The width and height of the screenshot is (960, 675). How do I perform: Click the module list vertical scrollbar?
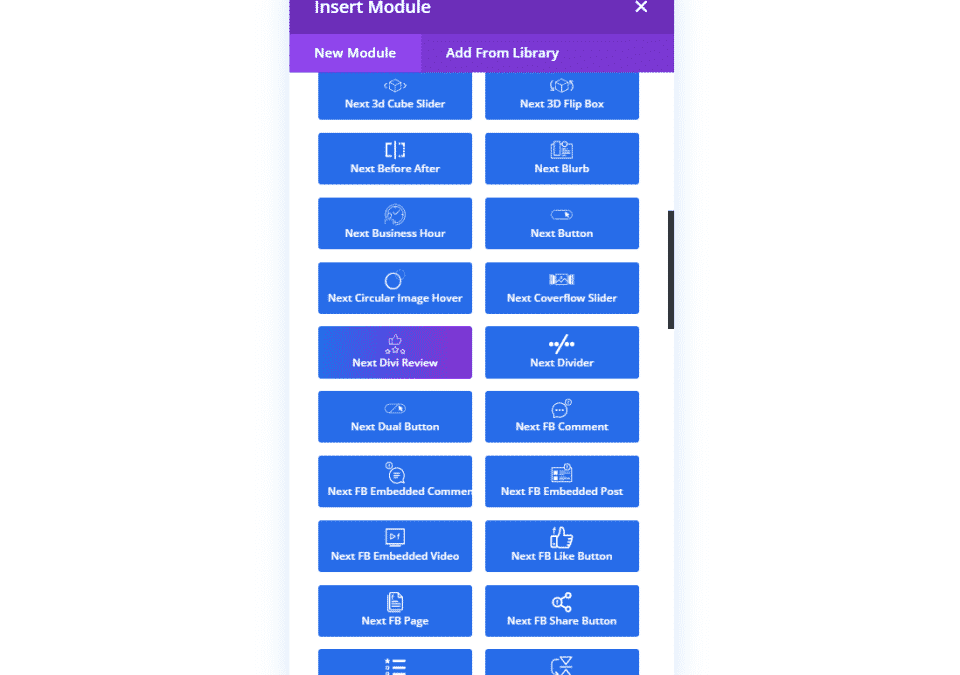671,270
